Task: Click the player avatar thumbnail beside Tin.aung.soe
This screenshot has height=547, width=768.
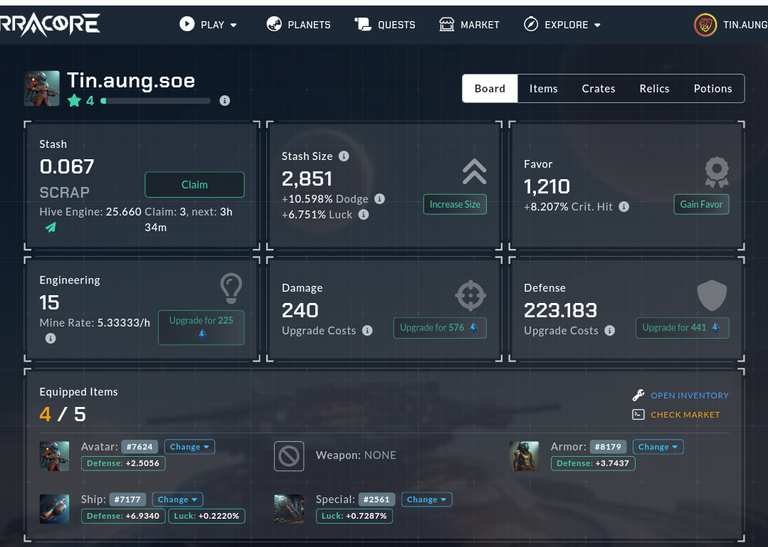Action: coord(42,89)
